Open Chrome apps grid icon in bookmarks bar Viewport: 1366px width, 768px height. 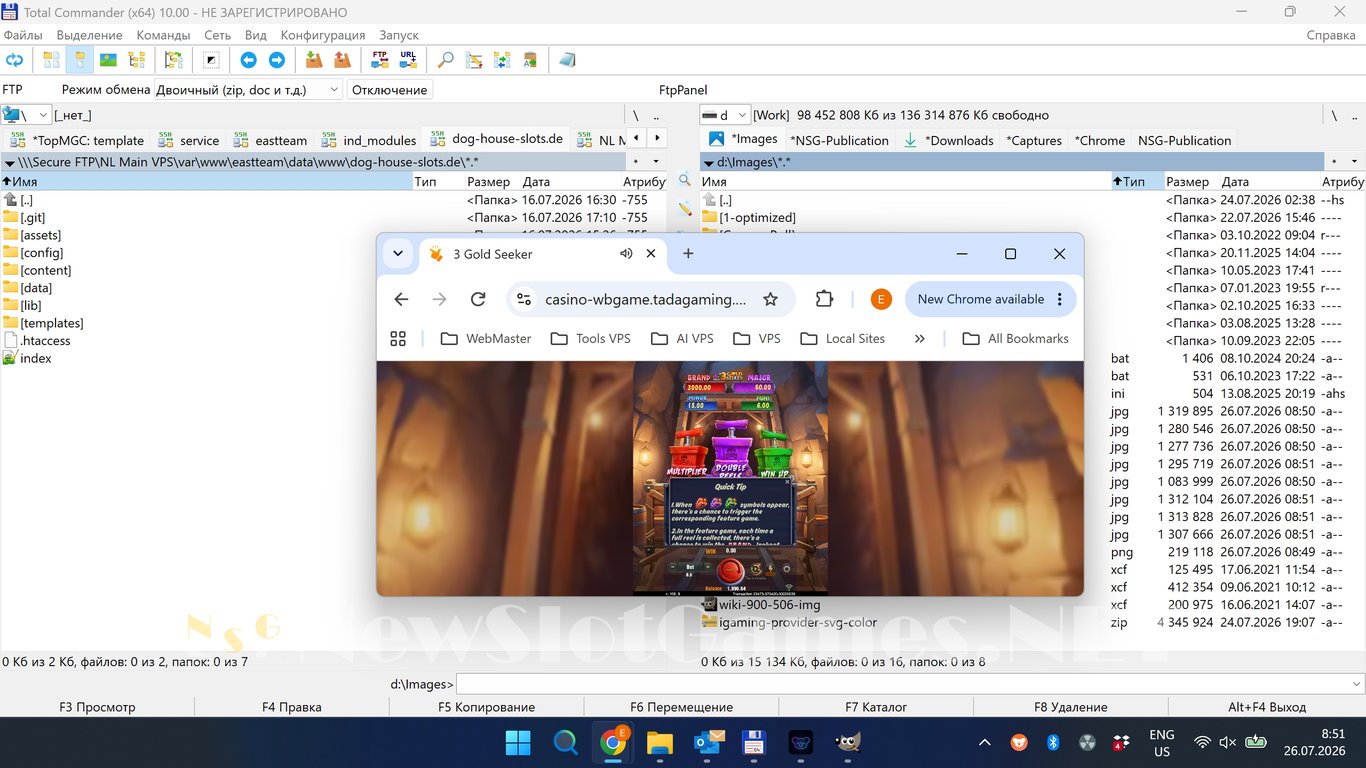click(x=398, y=338)
